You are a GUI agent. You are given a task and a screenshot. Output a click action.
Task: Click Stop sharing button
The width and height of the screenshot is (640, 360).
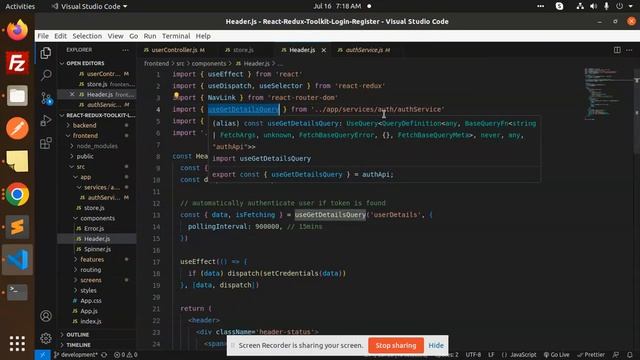coord(396,345)
